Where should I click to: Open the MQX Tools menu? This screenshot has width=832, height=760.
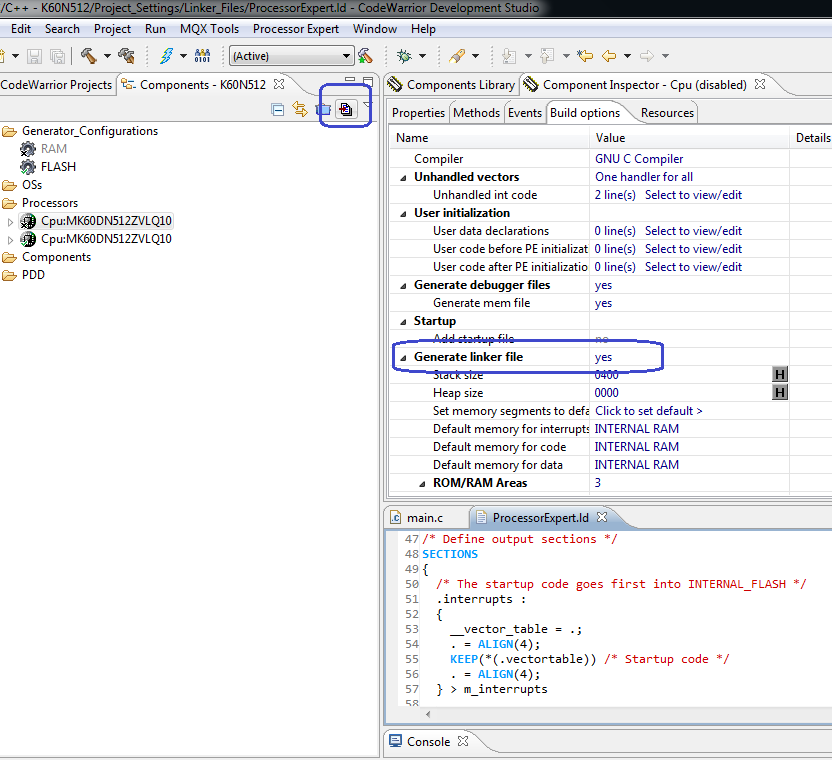(209, 29)
